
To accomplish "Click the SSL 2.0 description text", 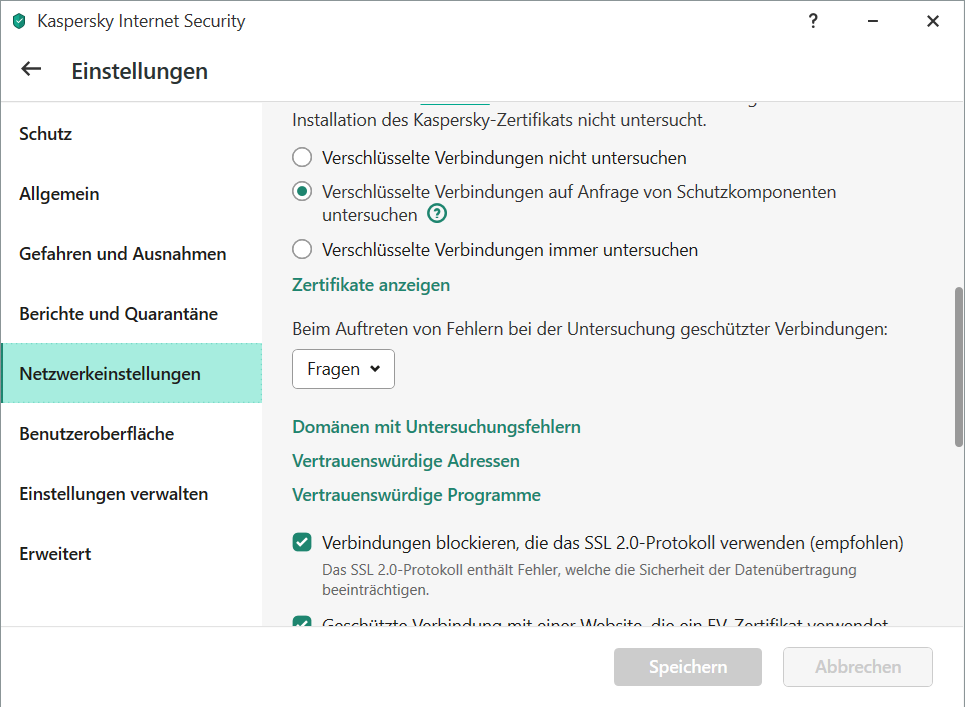I will (x=590, y=580).
